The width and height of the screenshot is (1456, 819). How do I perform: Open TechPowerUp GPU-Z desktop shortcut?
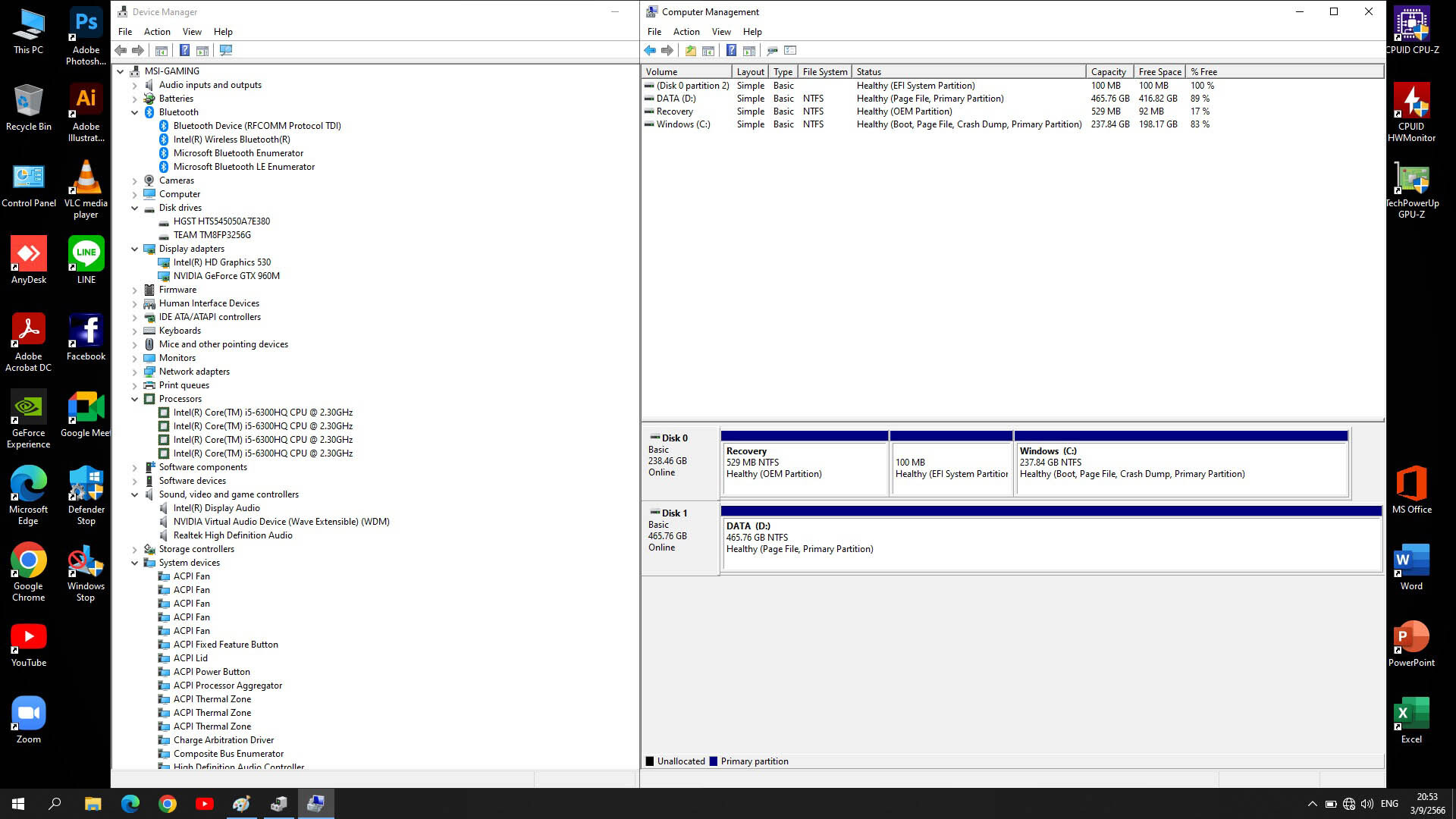[1411, 190]
